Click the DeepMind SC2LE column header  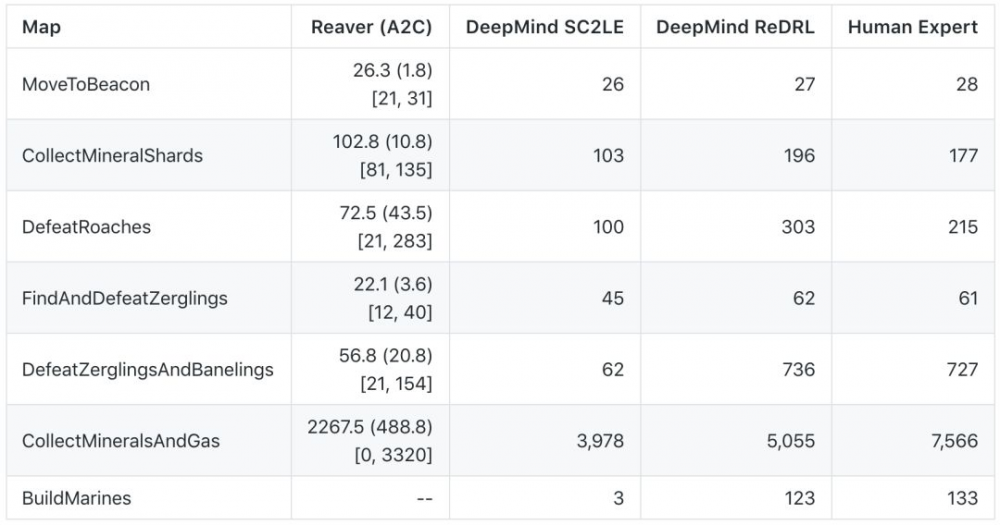click(544, 27)
